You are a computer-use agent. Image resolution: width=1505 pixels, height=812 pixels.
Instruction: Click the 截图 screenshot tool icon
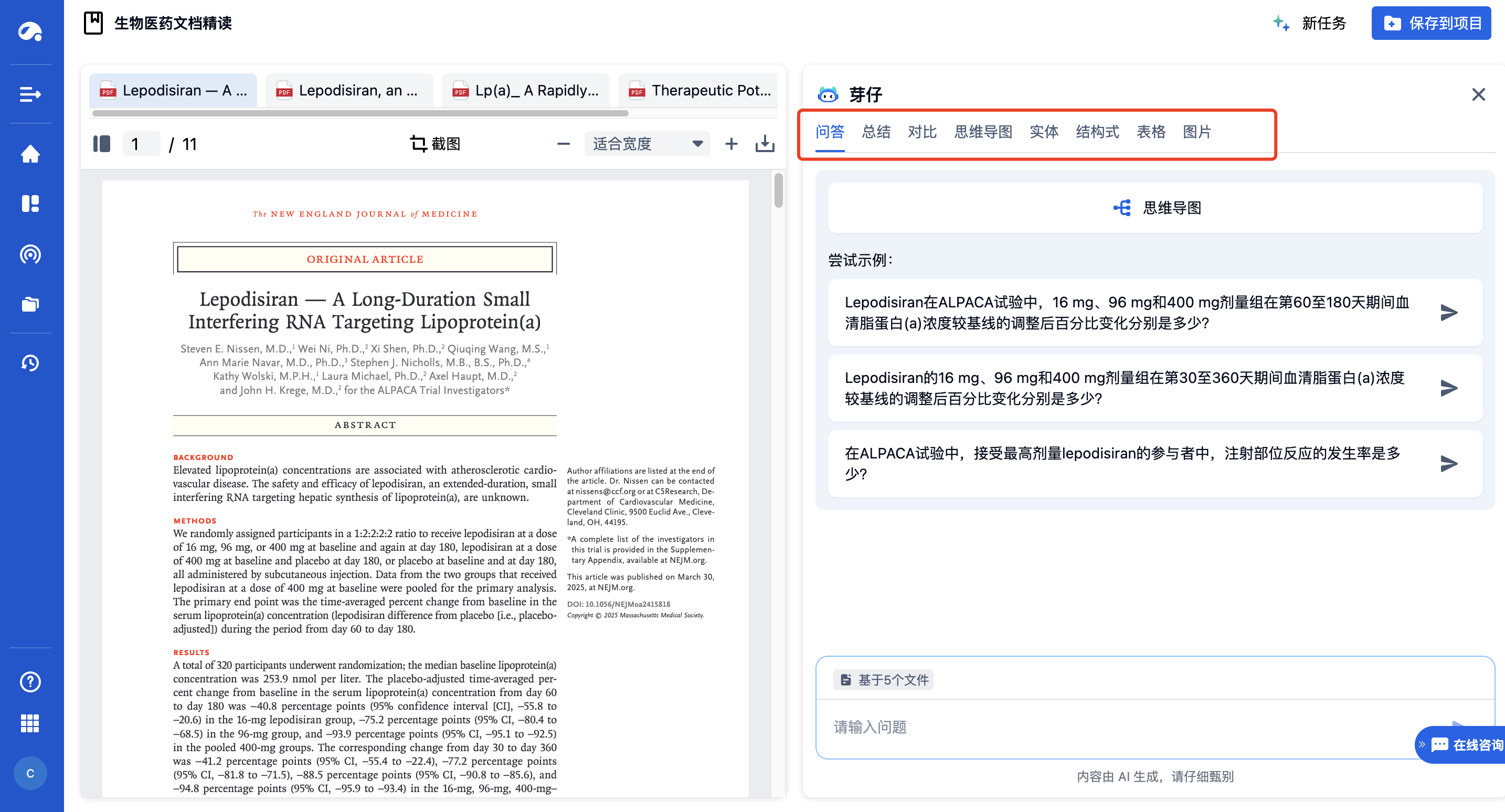coord(418,144)
